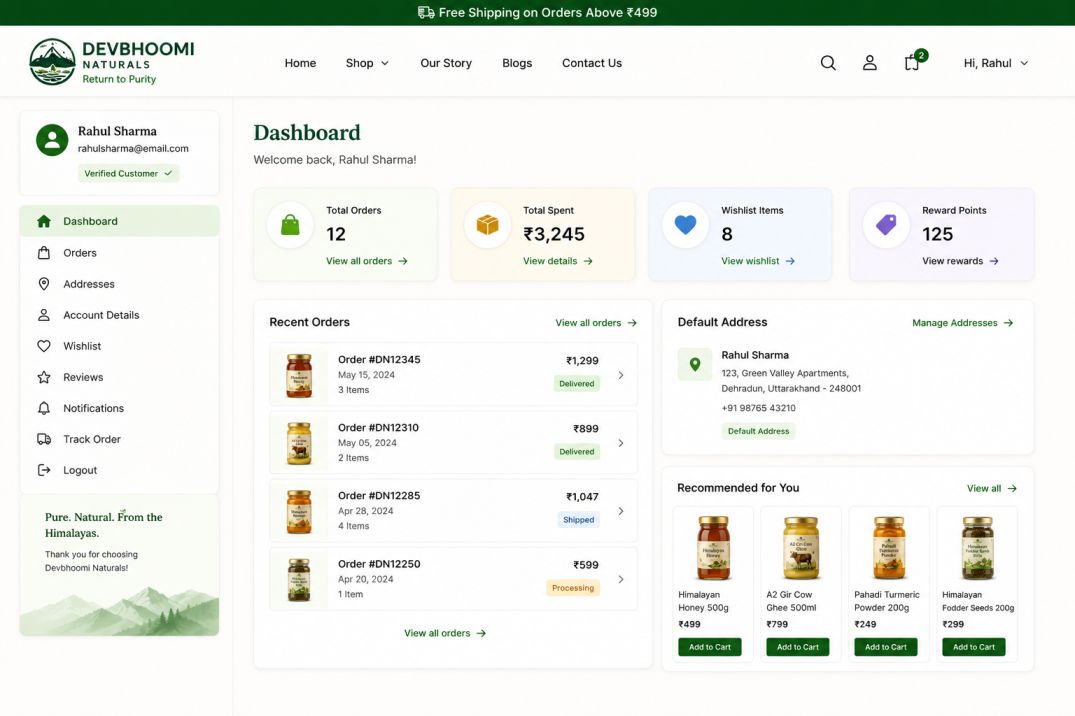Open Order #DN12310 chevron arrow
Screen dimensions: 1075x716
pos(620,443)
